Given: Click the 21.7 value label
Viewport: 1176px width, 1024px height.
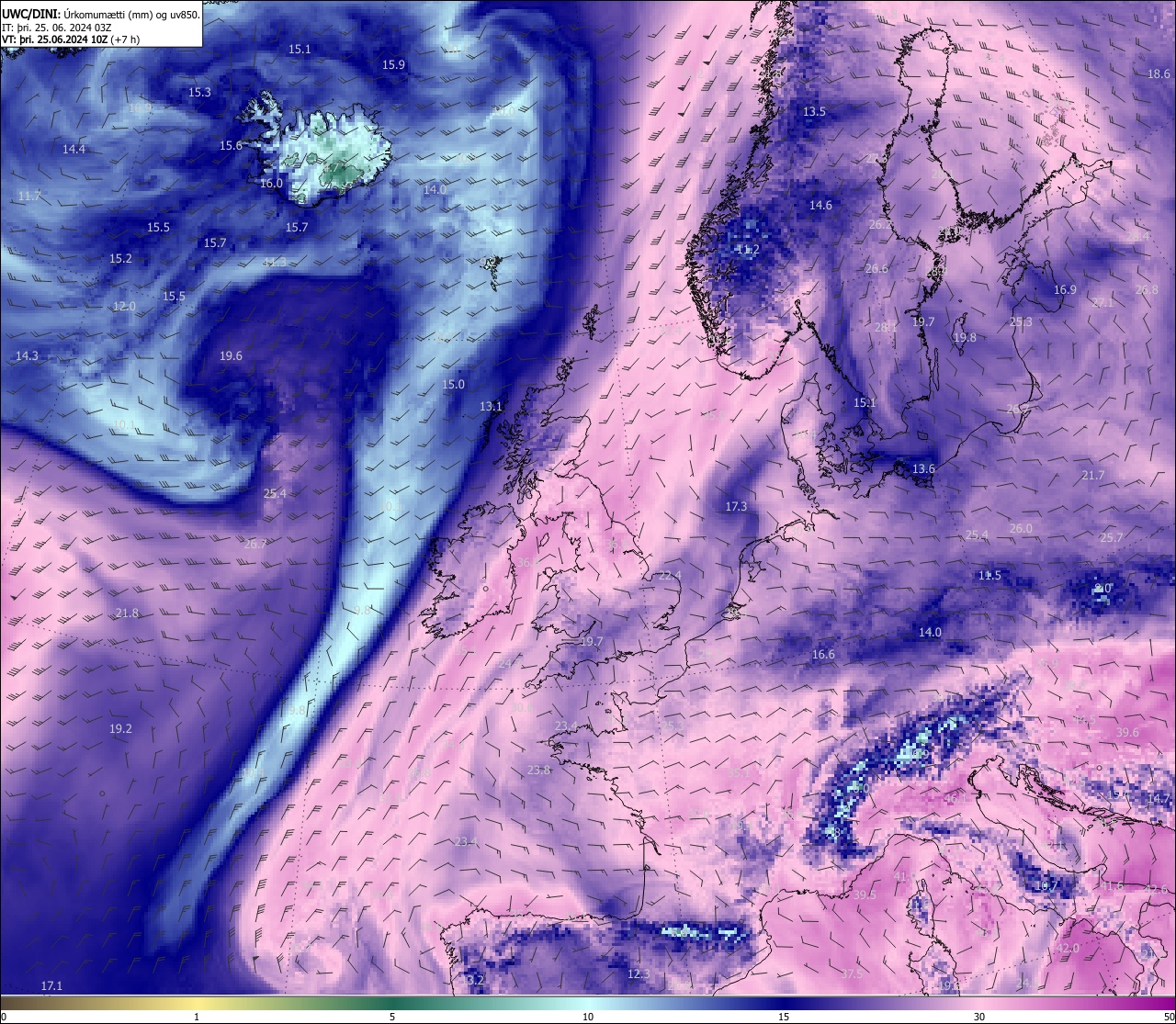Looking at the screenshot, I should pyautogui.click(x=1092, y=475).
